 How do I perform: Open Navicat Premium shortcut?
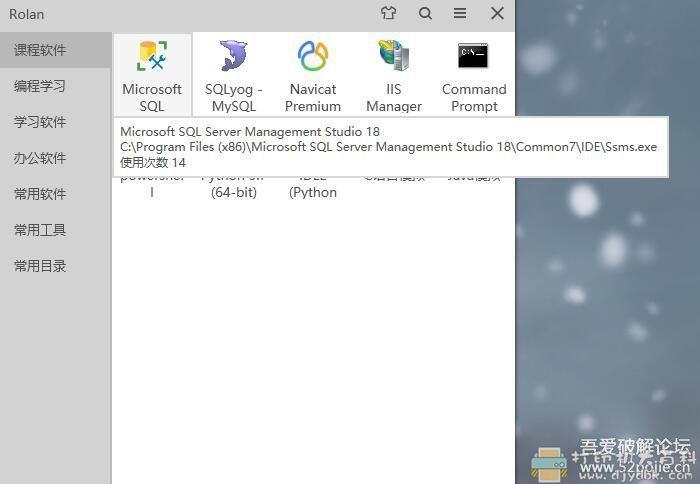313,75
